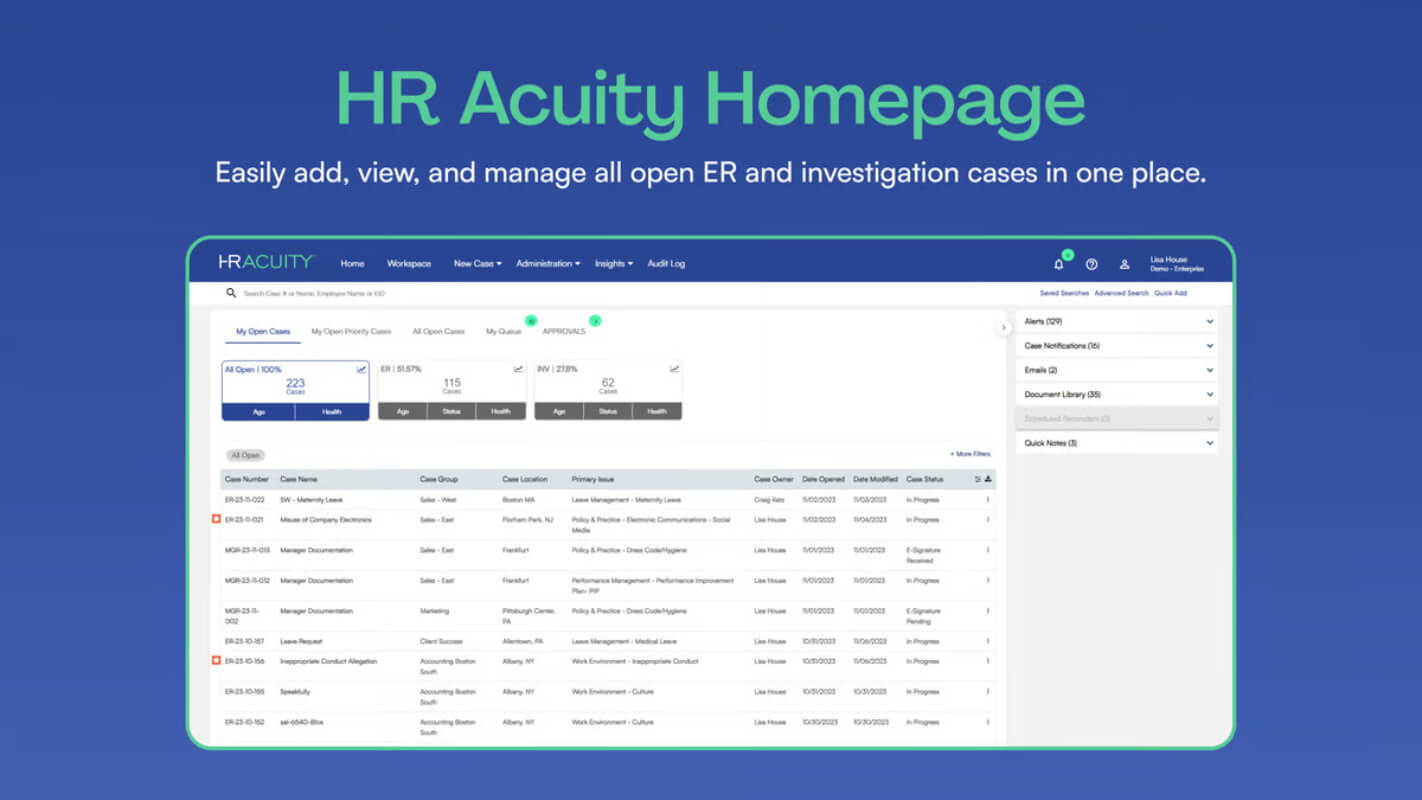
Task: Click Status button on ER card
Action: pos(452,411)
